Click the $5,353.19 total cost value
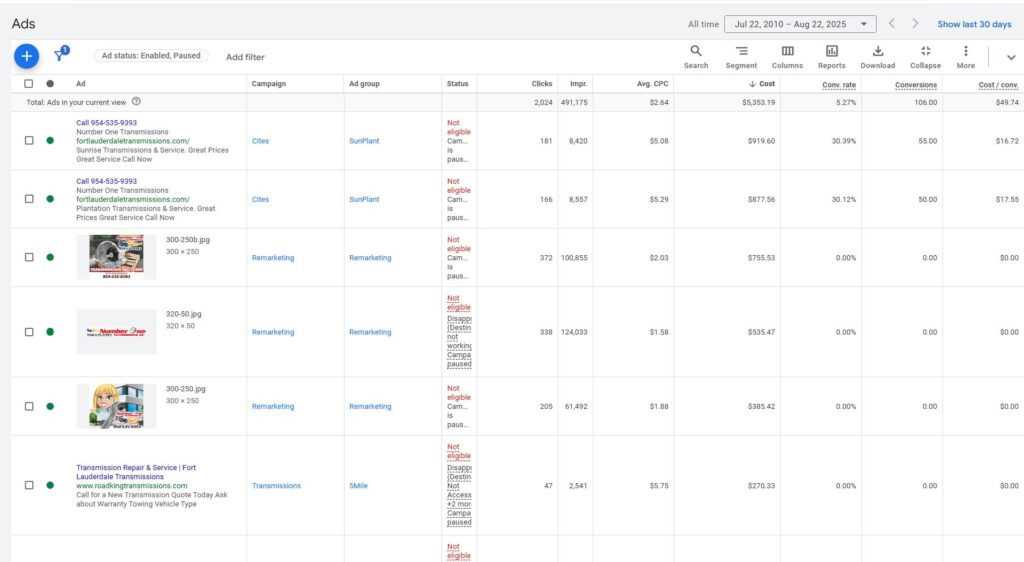The image size is (1024, 562). (758, 102)
